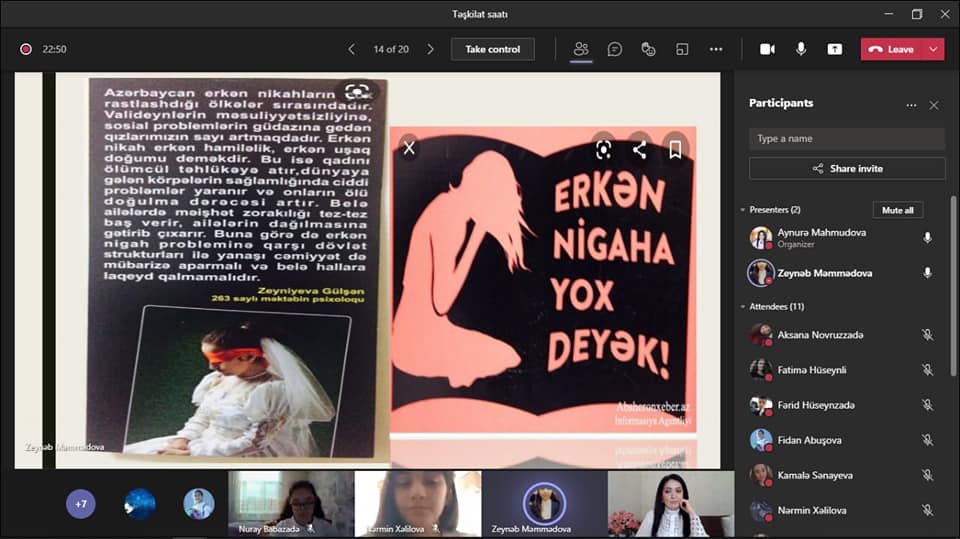Select Nərmin Xəlilova video tile
This screenshot has width=960, height=539.
click(418, 504)
